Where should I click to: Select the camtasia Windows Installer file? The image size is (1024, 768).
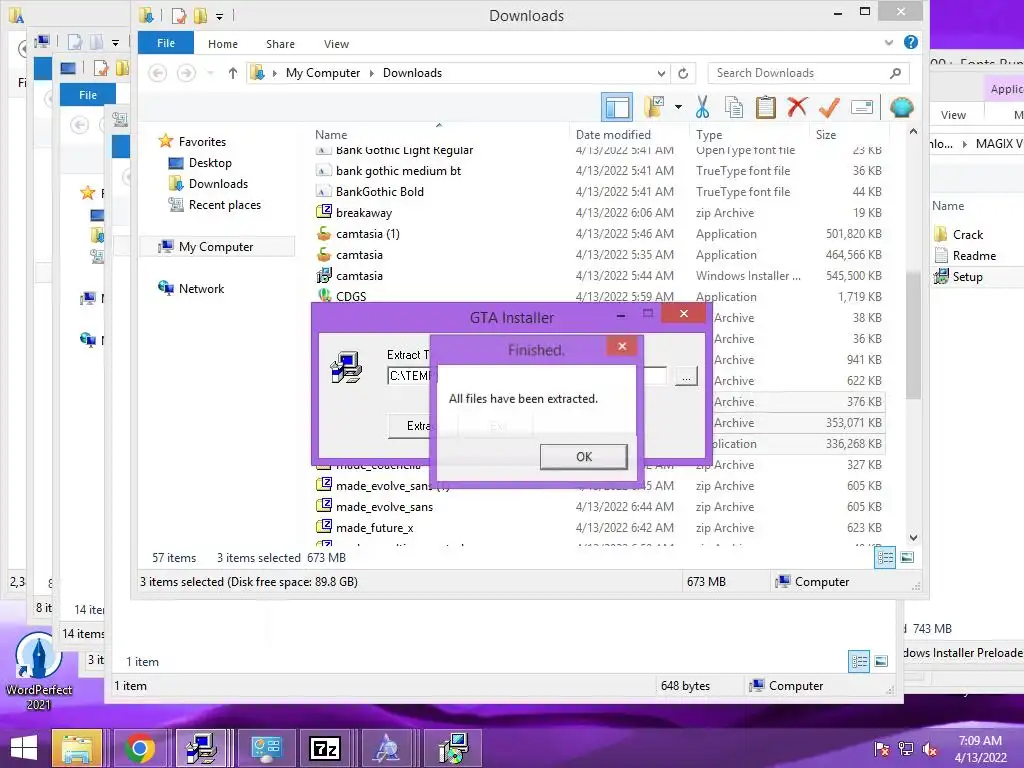(359, 276)
